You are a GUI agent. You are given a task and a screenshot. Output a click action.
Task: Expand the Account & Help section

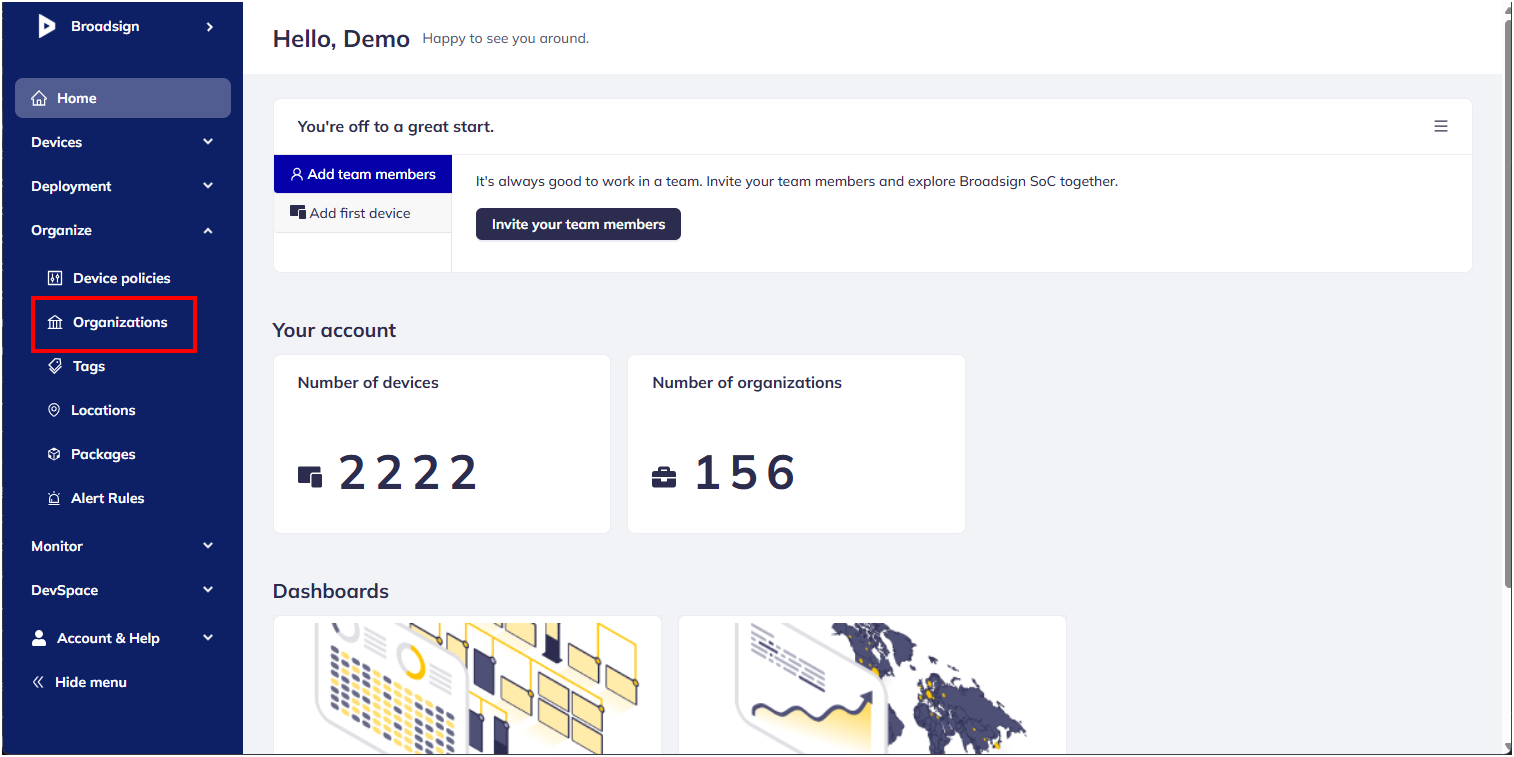pyautogui.click(x=208, y=638)
